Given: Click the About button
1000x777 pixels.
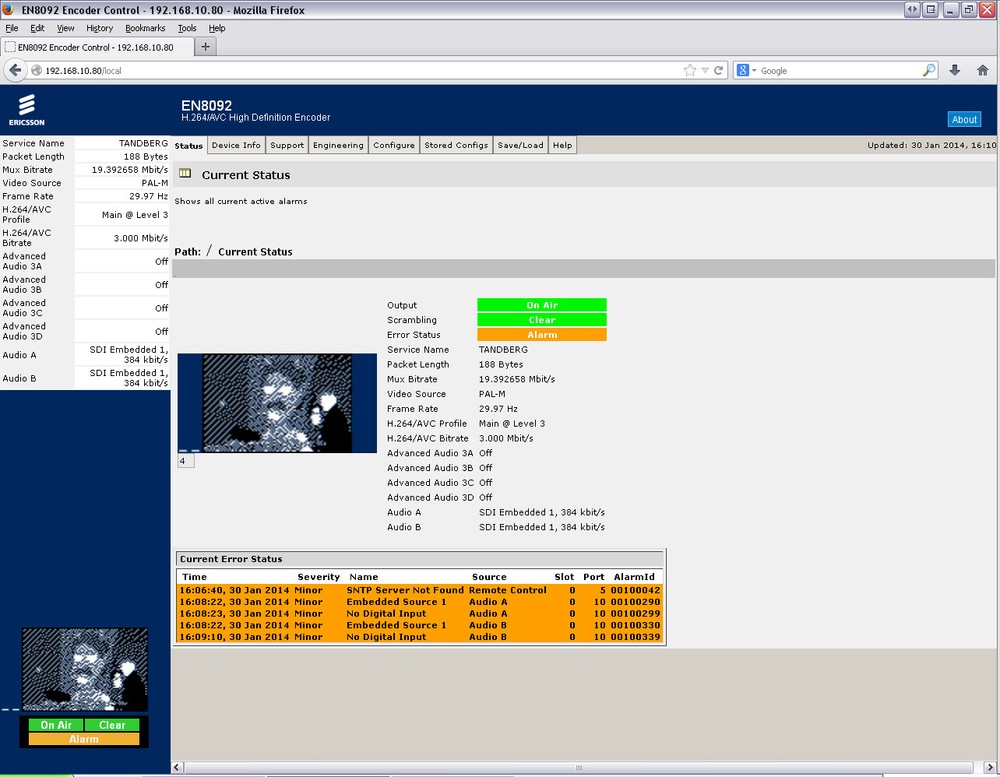Looking at the screenshot, I should (x=963, y=119).
